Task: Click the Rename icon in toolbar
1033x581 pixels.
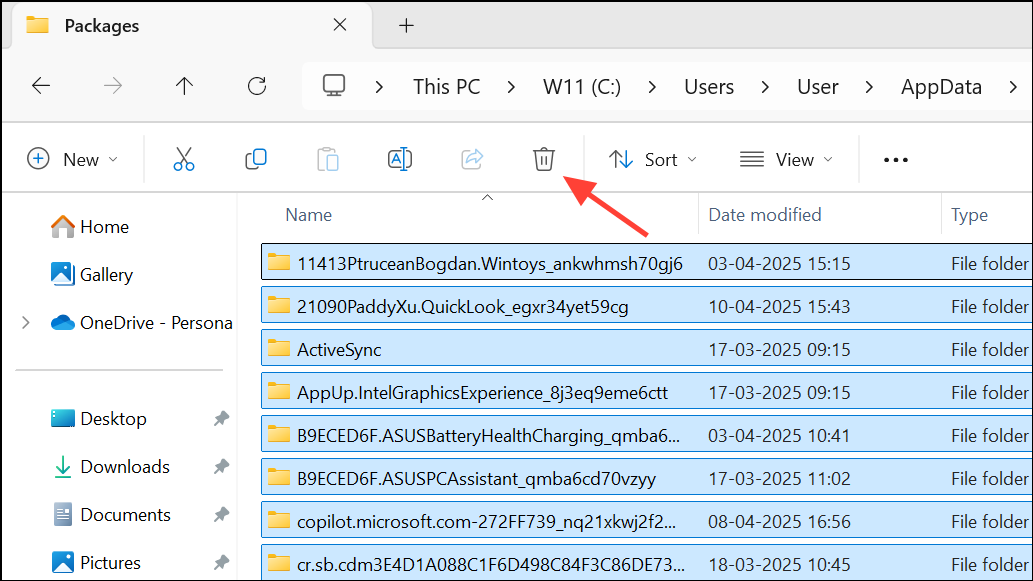Action: pyautogui.click(x=400, y=159)
